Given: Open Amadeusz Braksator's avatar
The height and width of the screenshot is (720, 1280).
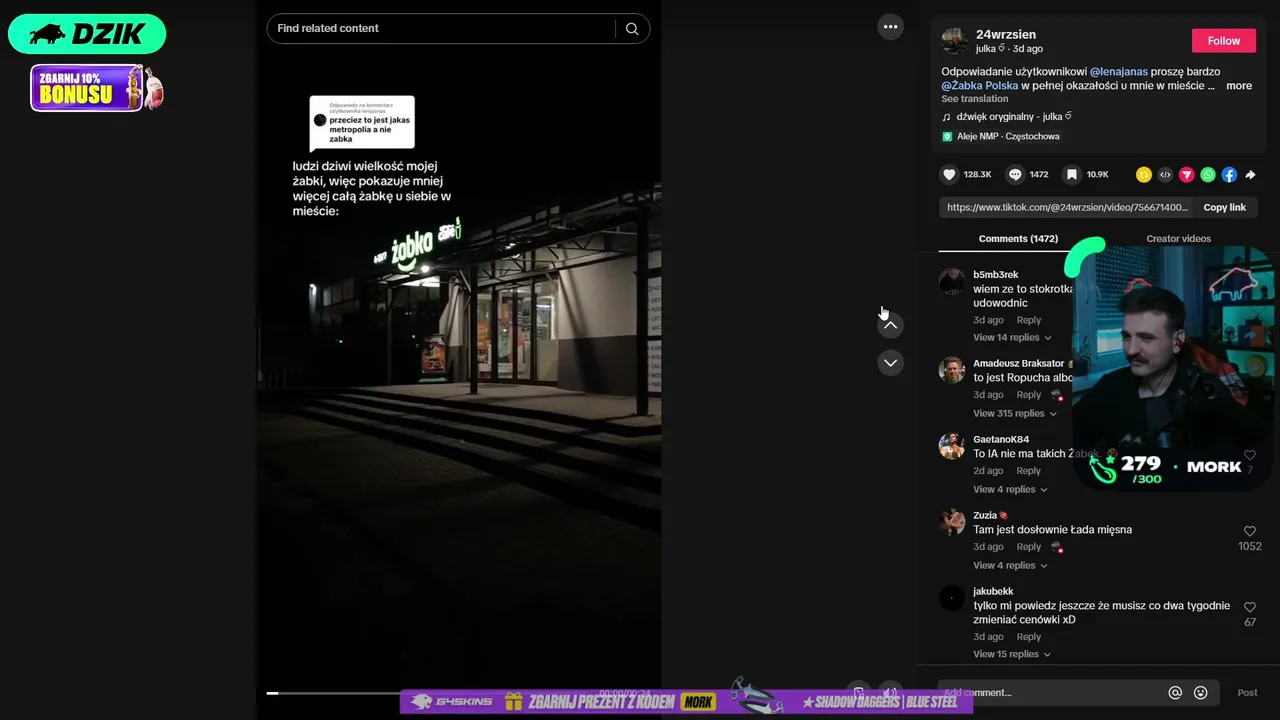Looking at the screenshot, I should (x=952, y=370).
